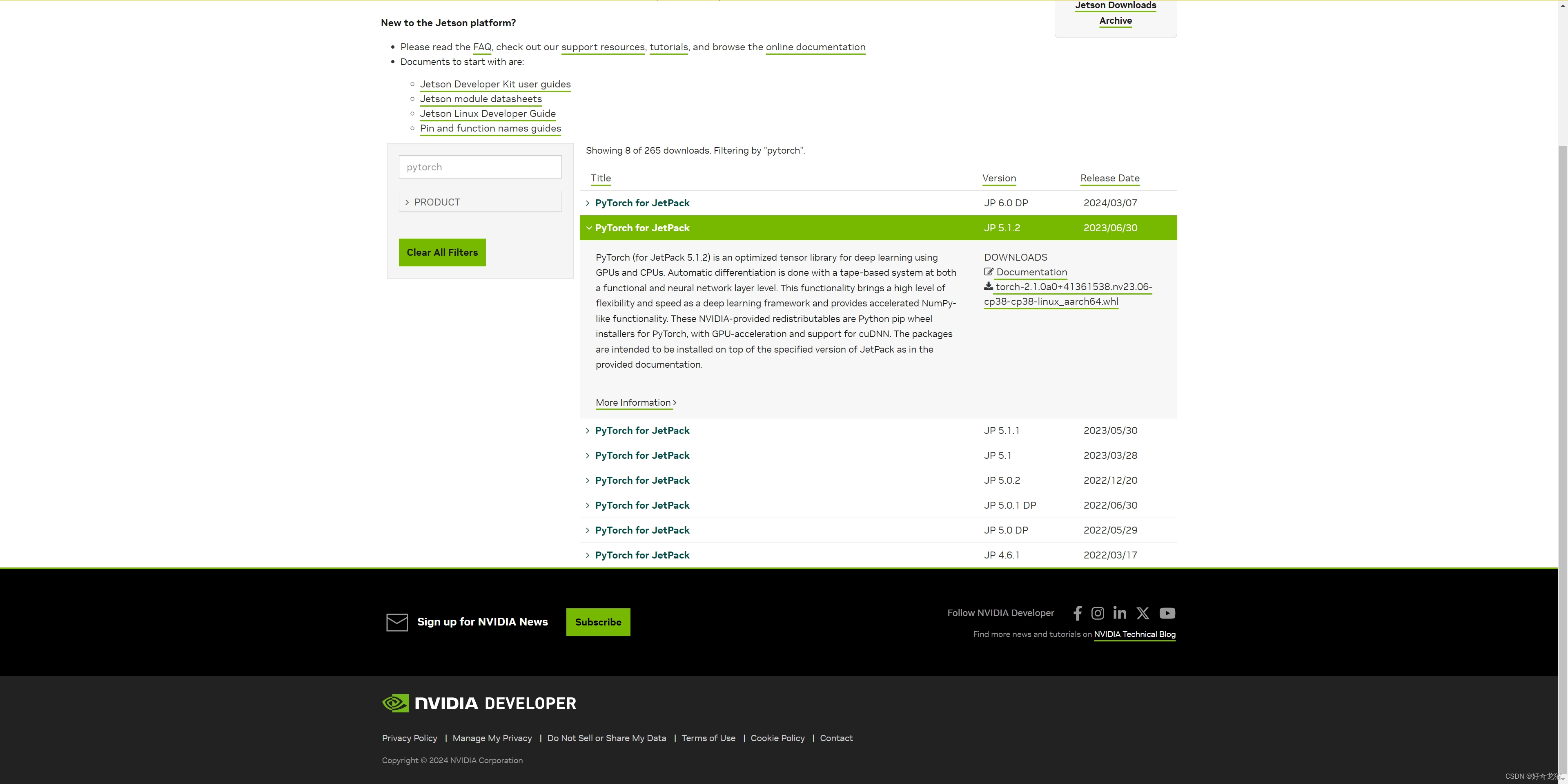Image resolution: width=1568 pixels, height=784 pixels.
Task: Expand PyTorch for JetPack JP 4.6.1 row
Action: point(878,556)
